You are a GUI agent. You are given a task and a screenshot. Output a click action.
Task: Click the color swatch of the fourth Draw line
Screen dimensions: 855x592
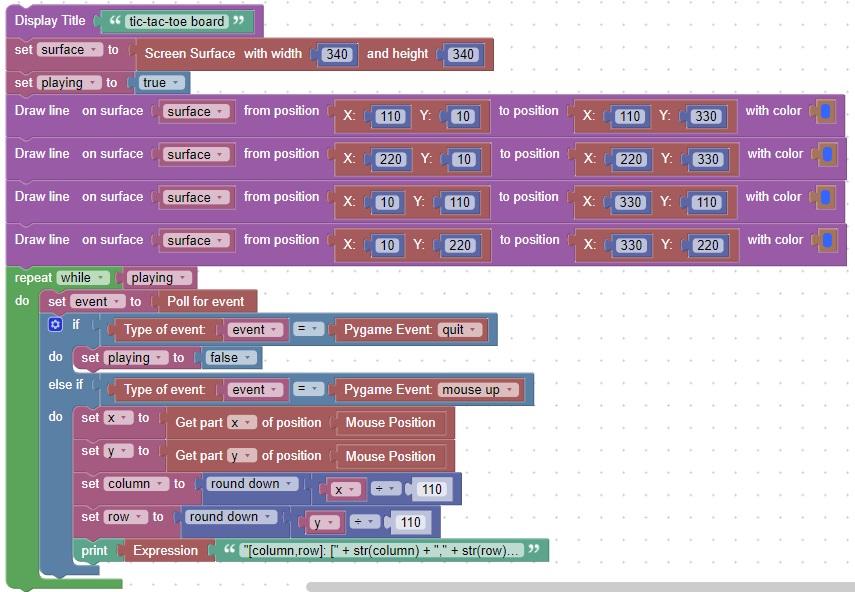point(826,240)
